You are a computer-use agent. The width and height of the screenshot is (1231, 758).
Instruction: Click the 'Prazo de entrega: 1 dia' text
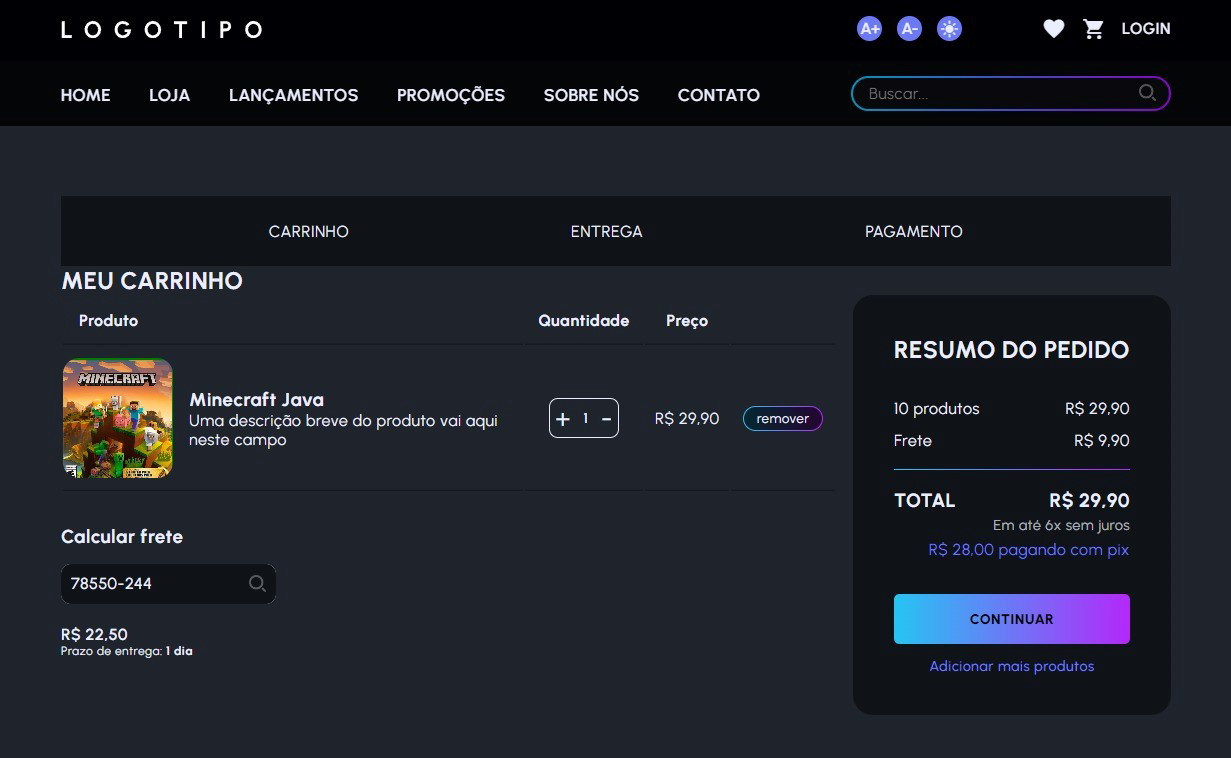coord(127,651)
